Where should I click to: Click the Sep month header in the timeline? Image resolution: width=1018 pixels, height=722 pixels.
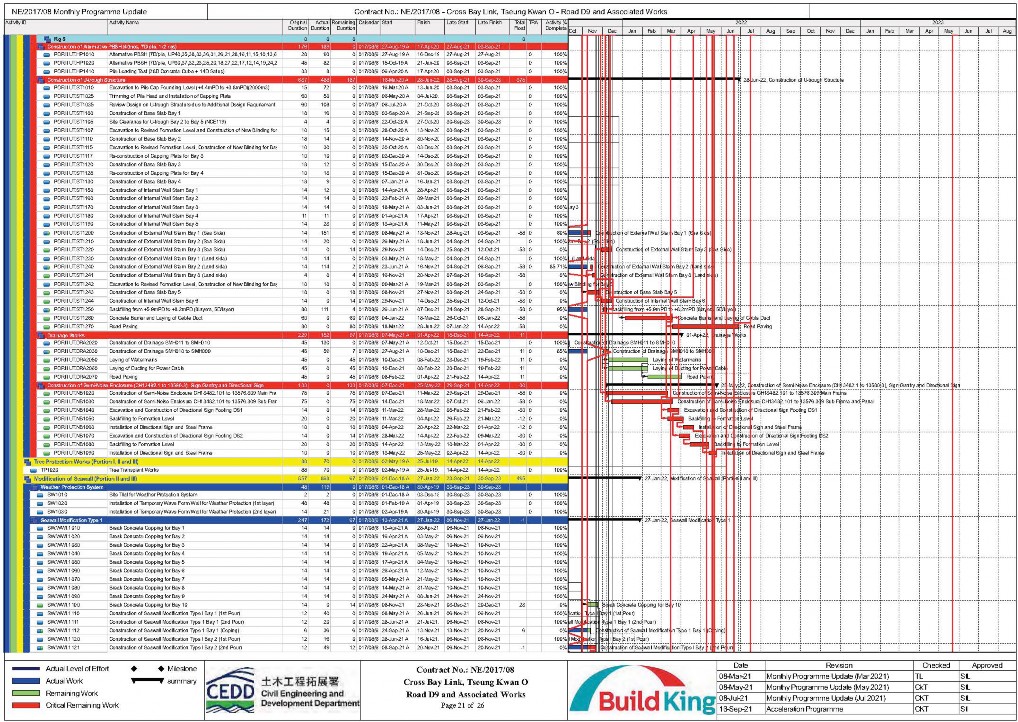pos(791,30)
